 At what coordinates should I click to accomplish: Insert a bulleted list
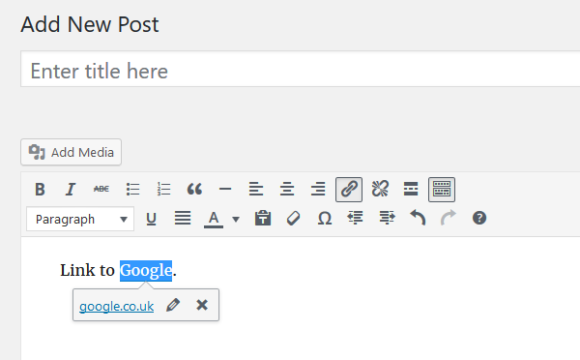point(132,189)
